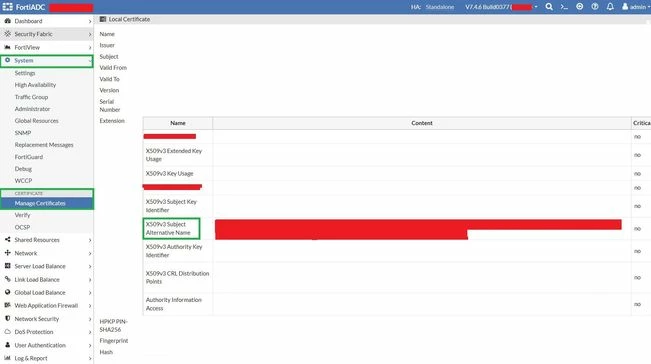Click the DoS Protection cloud icon
Viewport: 651px width, 364px height.
[7, 332]
